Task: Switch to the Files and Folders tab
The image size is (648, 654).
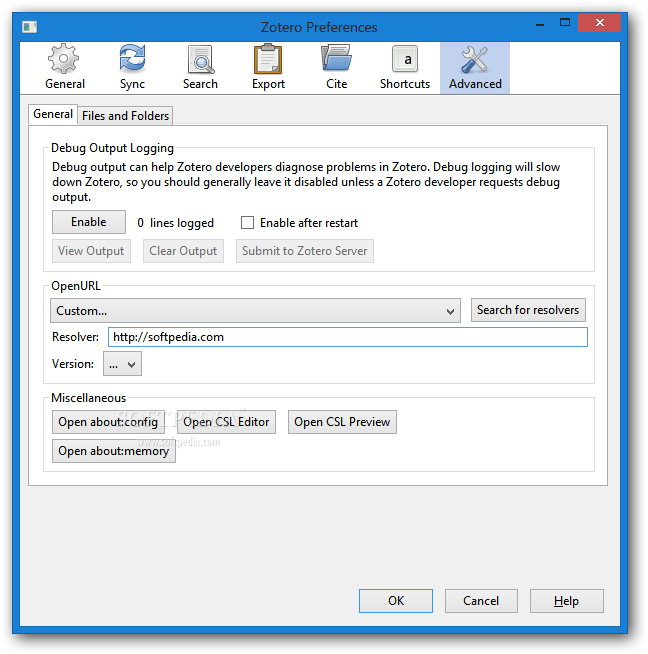Action: point(126,116)
